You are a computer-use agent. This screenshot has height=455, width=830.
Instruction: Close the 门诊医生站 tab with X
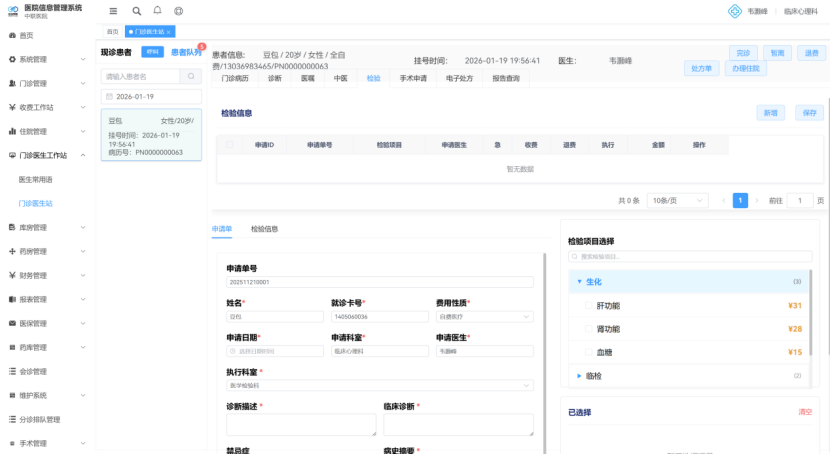[169, 32]
